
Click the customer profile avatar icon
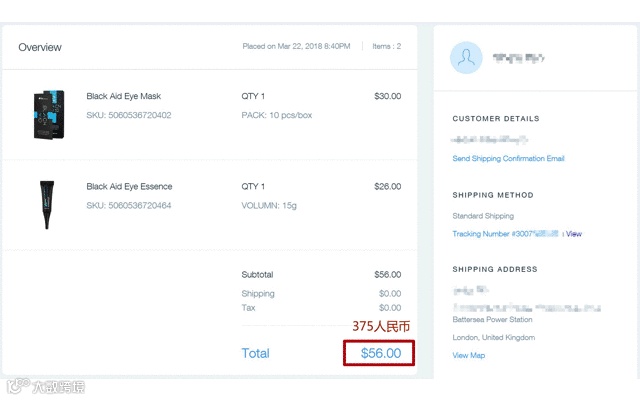(x=467, y=59)
